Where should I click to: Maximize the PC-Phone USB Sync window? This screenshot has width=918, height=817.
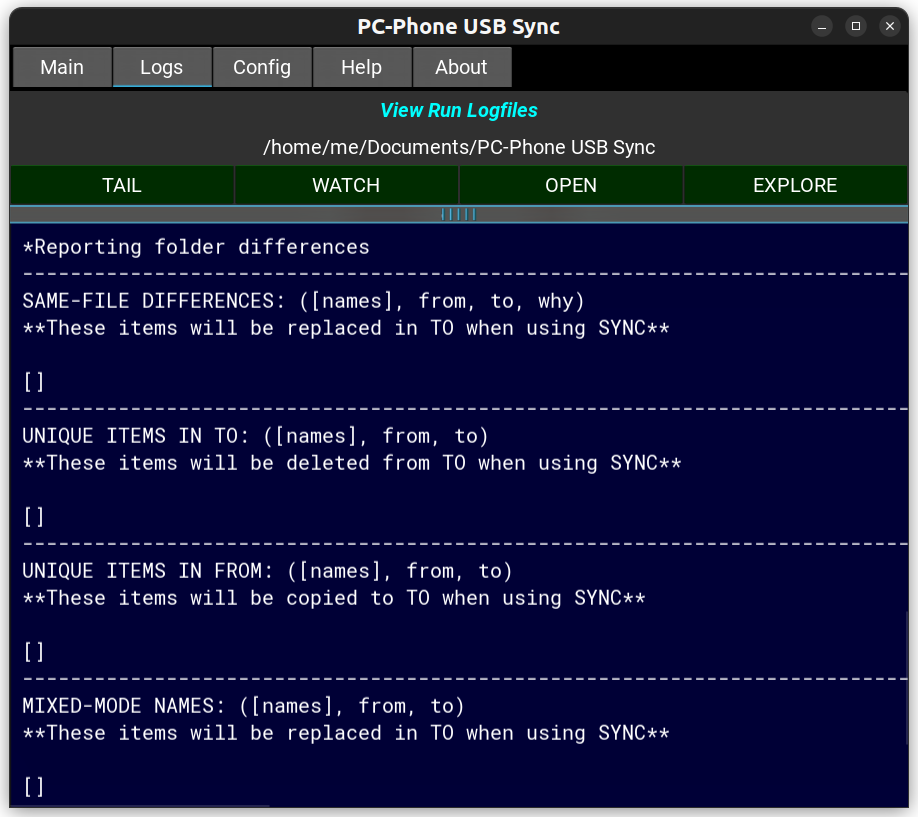[x=855, y=26]
